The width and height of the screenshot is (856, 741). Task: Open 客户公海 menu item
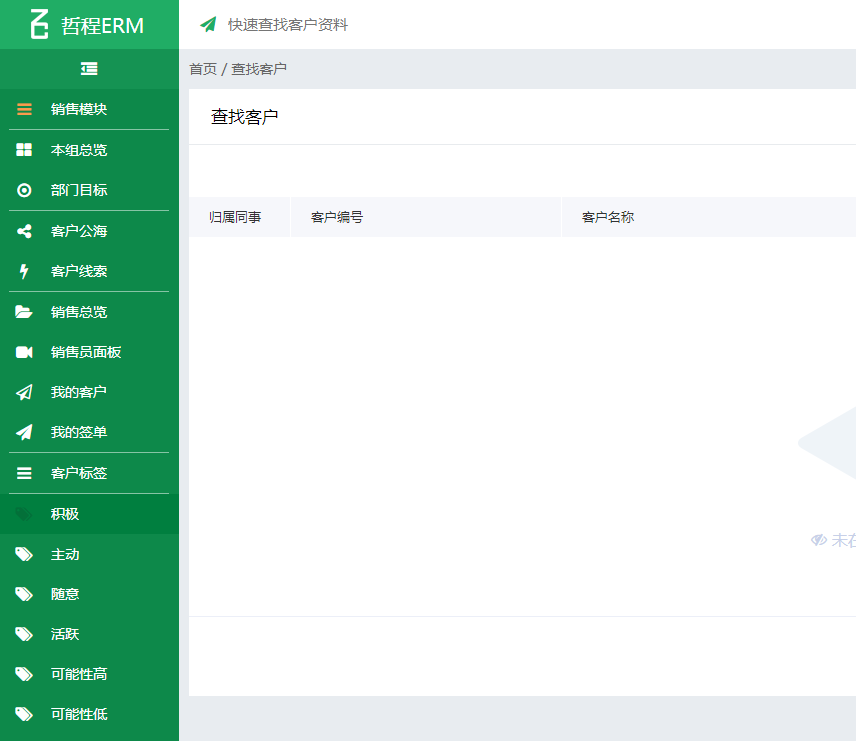coord(89,231)
